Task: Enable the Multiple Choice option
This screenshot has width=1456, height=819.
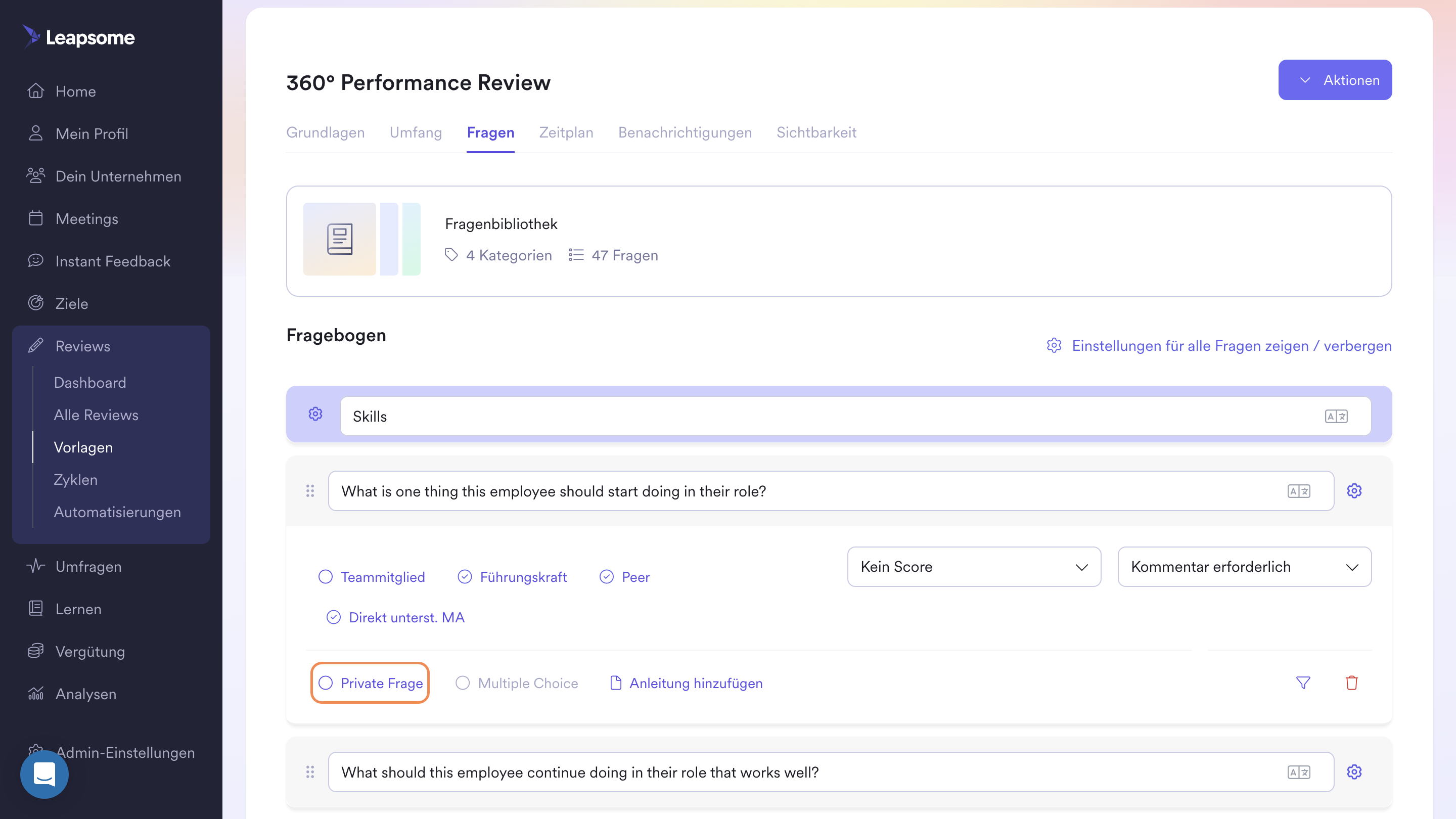Action: point(517,683)
